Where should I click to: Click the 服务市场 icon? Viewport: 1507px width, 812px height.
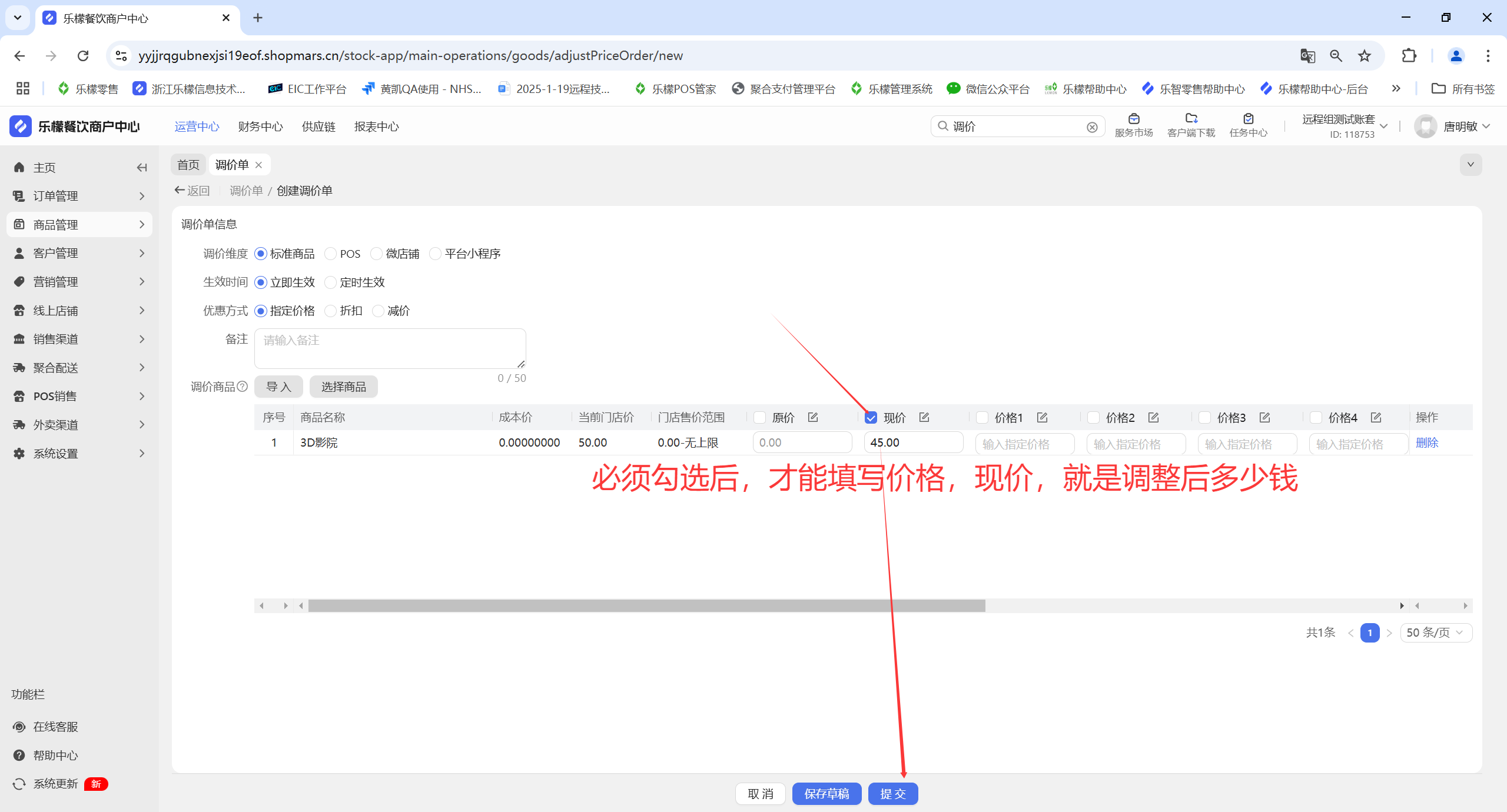pyautogui.click(x=1134, y=119)
